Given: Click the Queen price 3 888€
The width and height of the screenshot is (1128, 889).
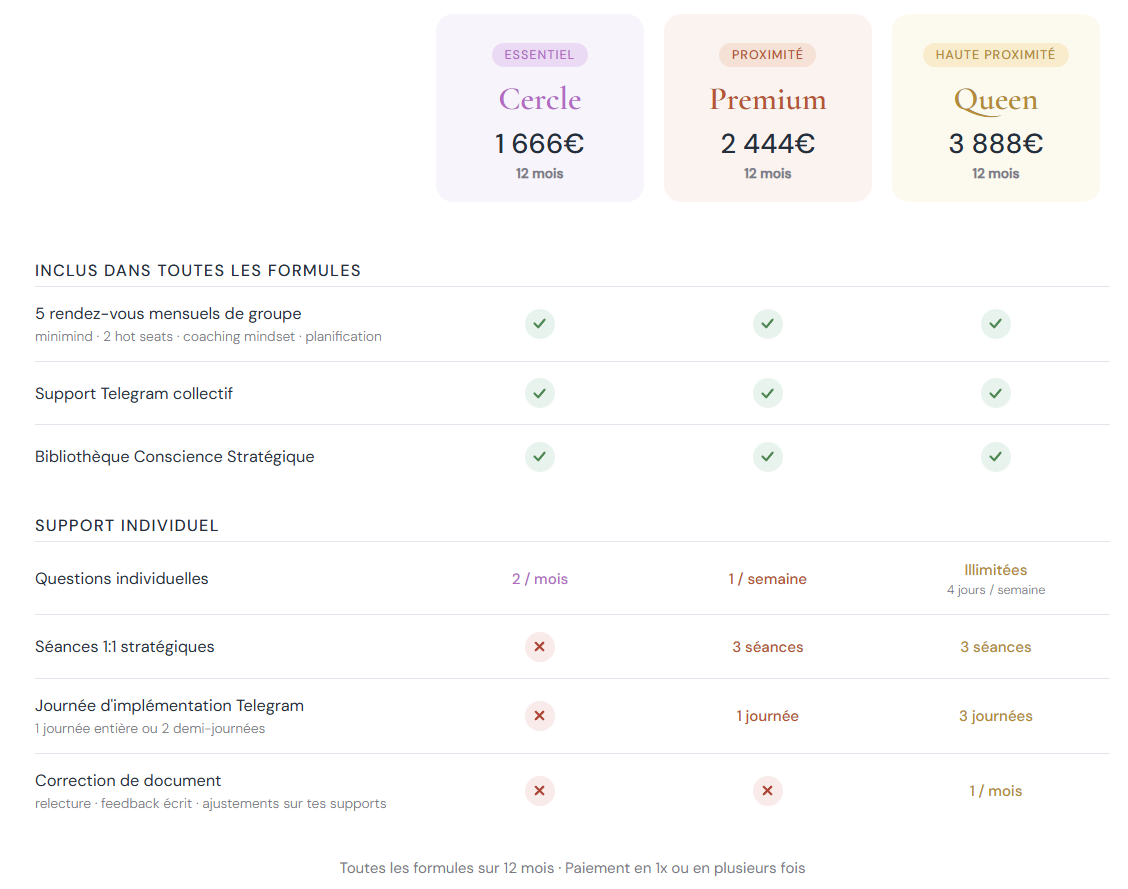Looking at the screenshot, I should pyautogui.click(x=996, y=144).
